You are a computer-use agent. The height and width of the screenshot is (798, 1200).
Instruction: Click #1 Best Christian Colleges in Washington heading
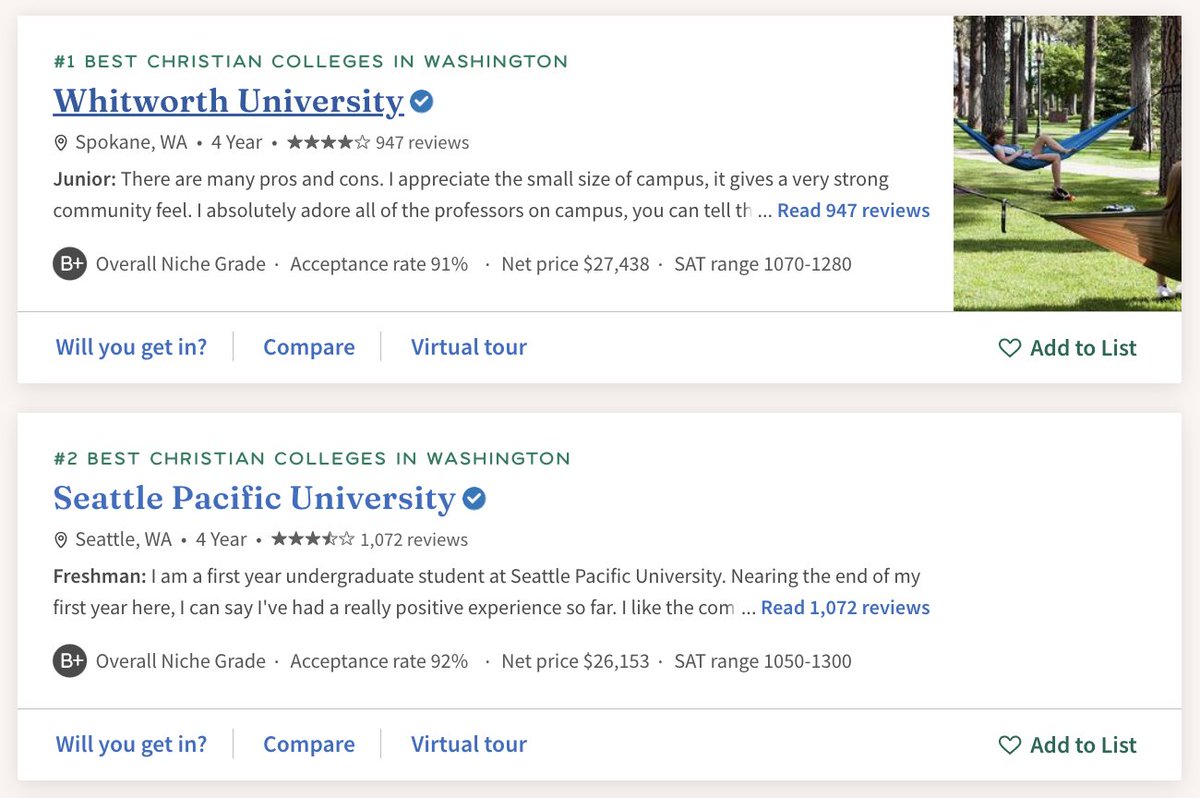click(310, 61)
